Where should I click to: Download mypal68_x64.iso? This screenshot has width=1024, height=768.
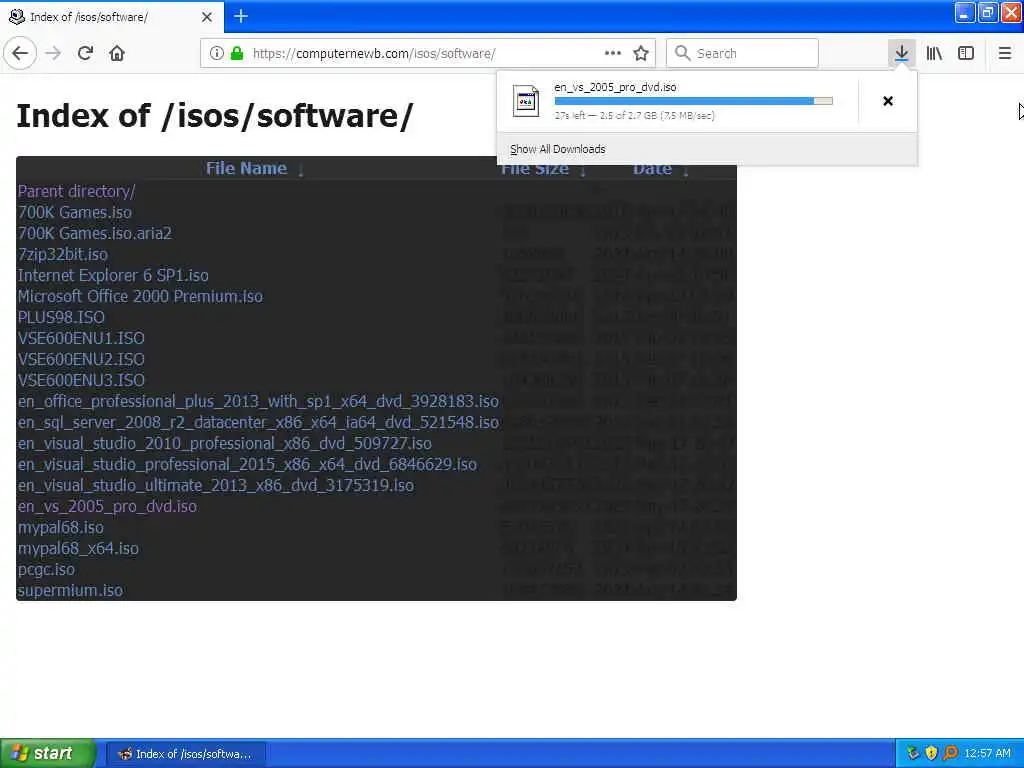78,548
